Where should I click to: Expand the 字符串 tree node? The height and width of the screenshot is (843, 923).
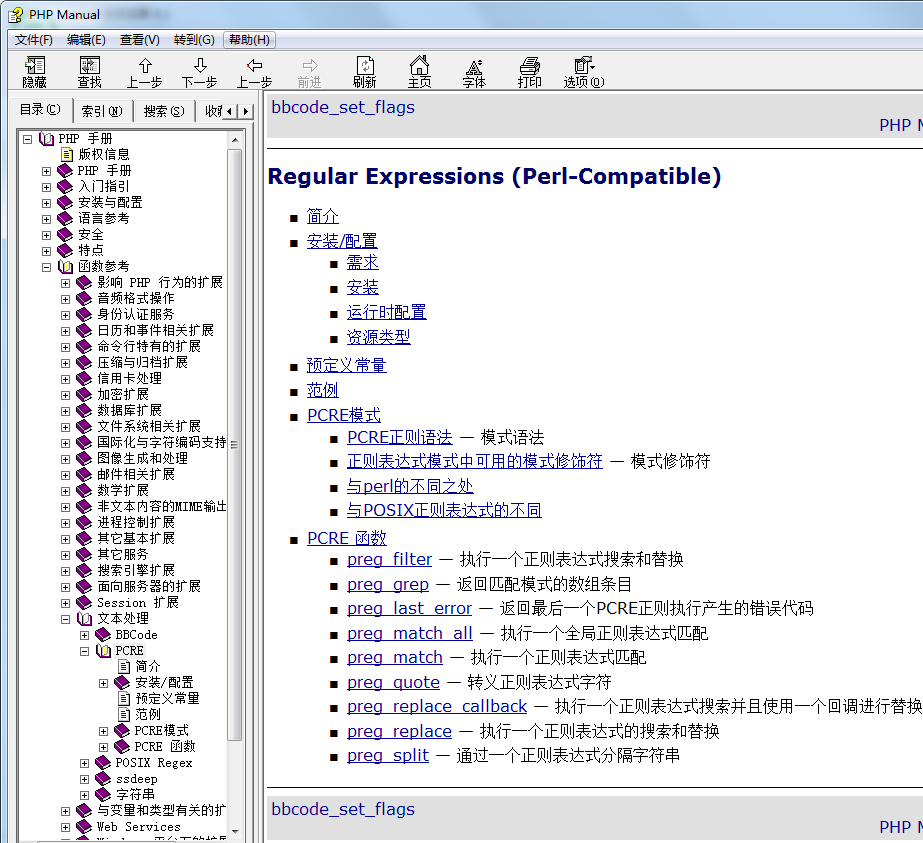click(x=84, y=795)
